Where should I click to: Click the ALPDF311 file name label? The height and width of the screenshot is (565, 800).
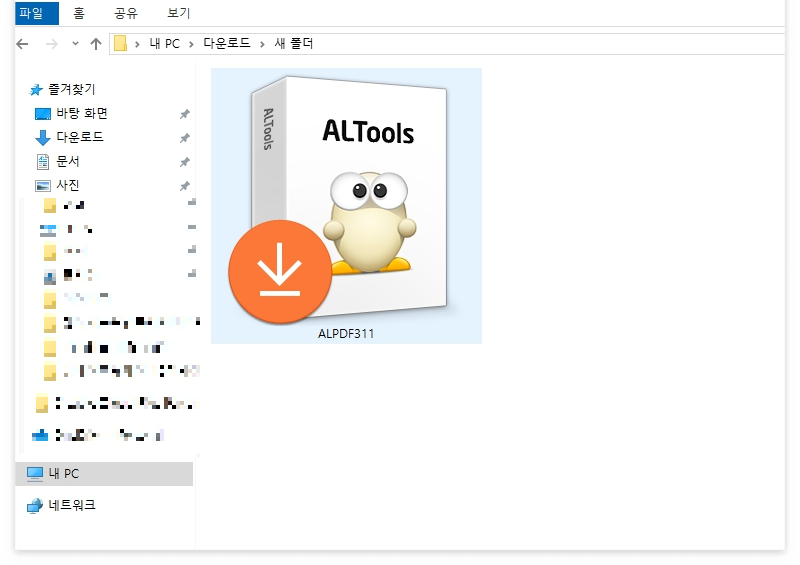pos(346,334)
